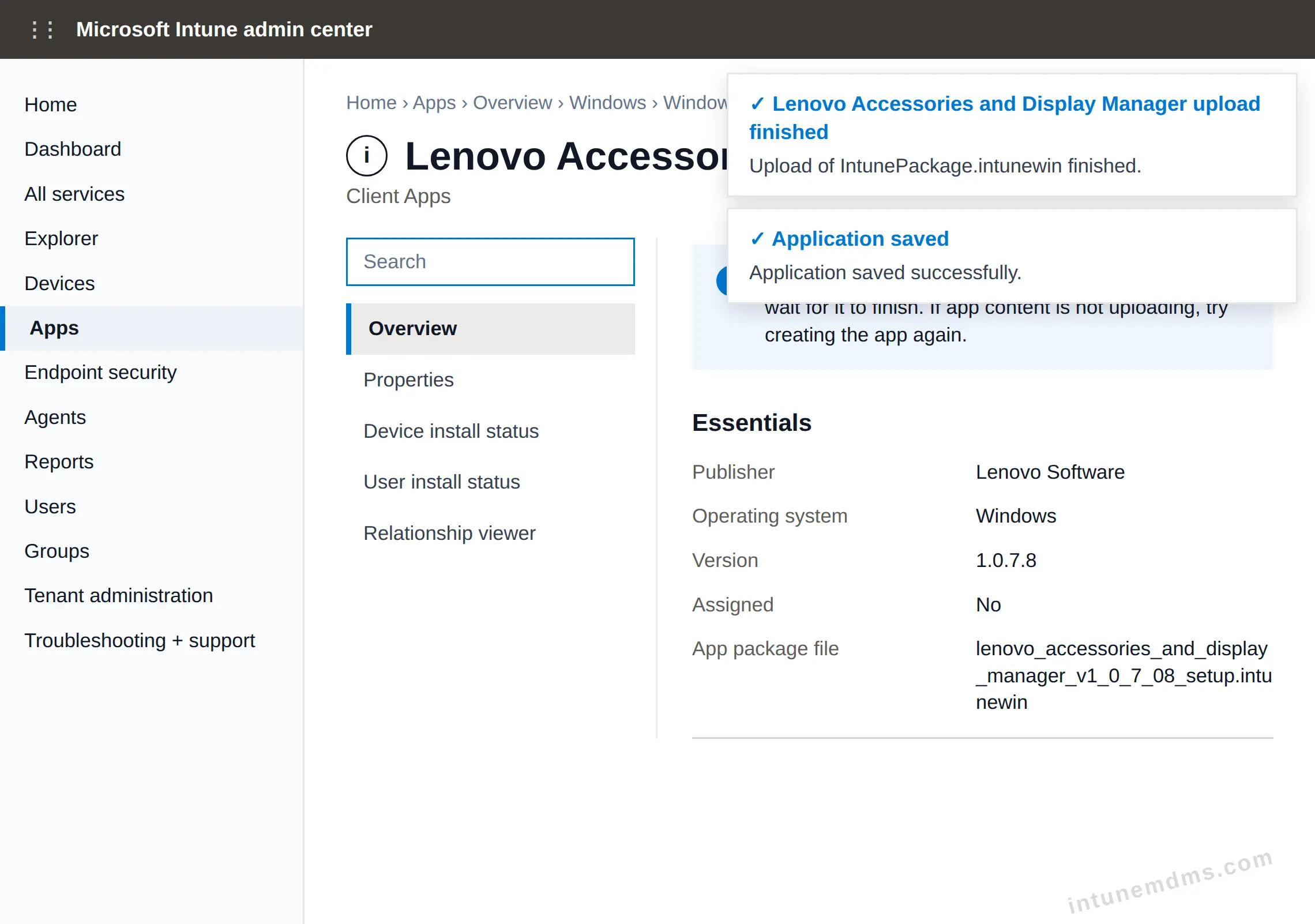Select the Assigned value No
1315x924 pixels.
tap(989, 604)
